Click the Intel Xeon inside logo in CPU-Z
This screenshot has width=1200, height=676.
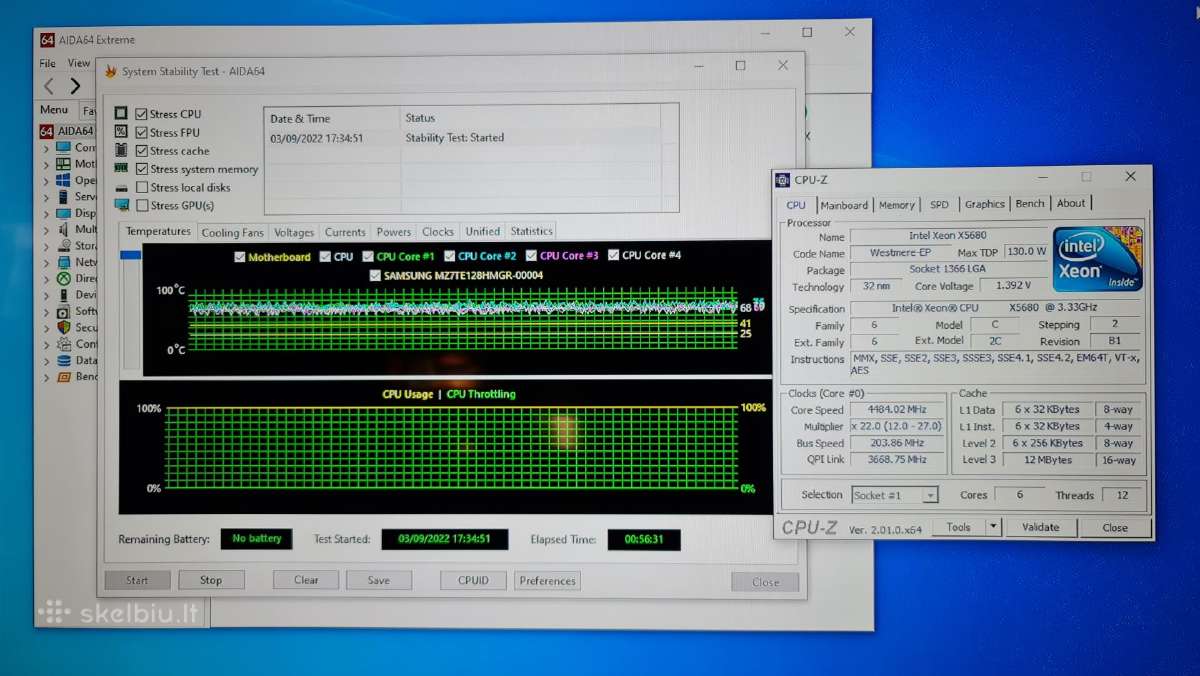1097,259
